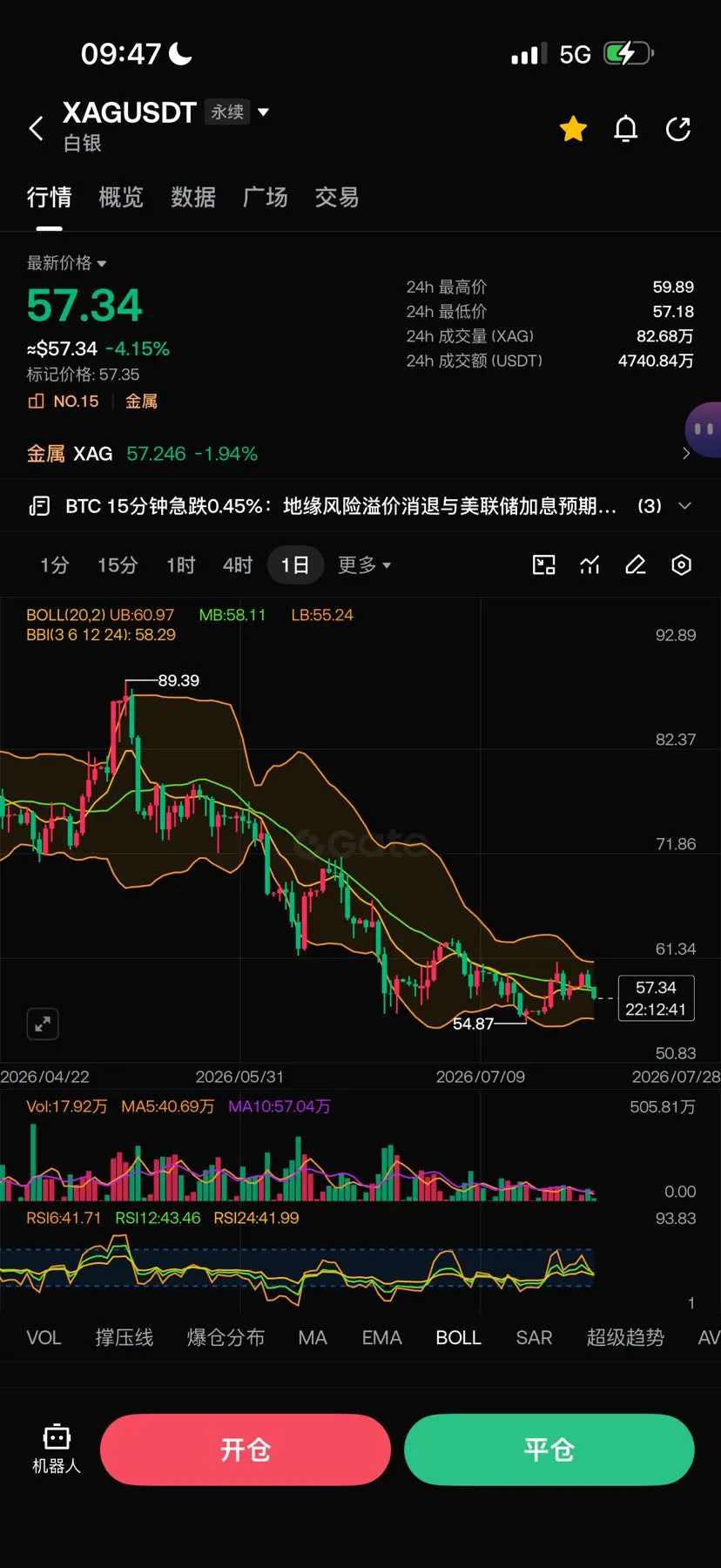Tap the 24h 最高价 value 59.89
Image resolution: width=721 pixels, height=1568 pixels.
point(673,287)
